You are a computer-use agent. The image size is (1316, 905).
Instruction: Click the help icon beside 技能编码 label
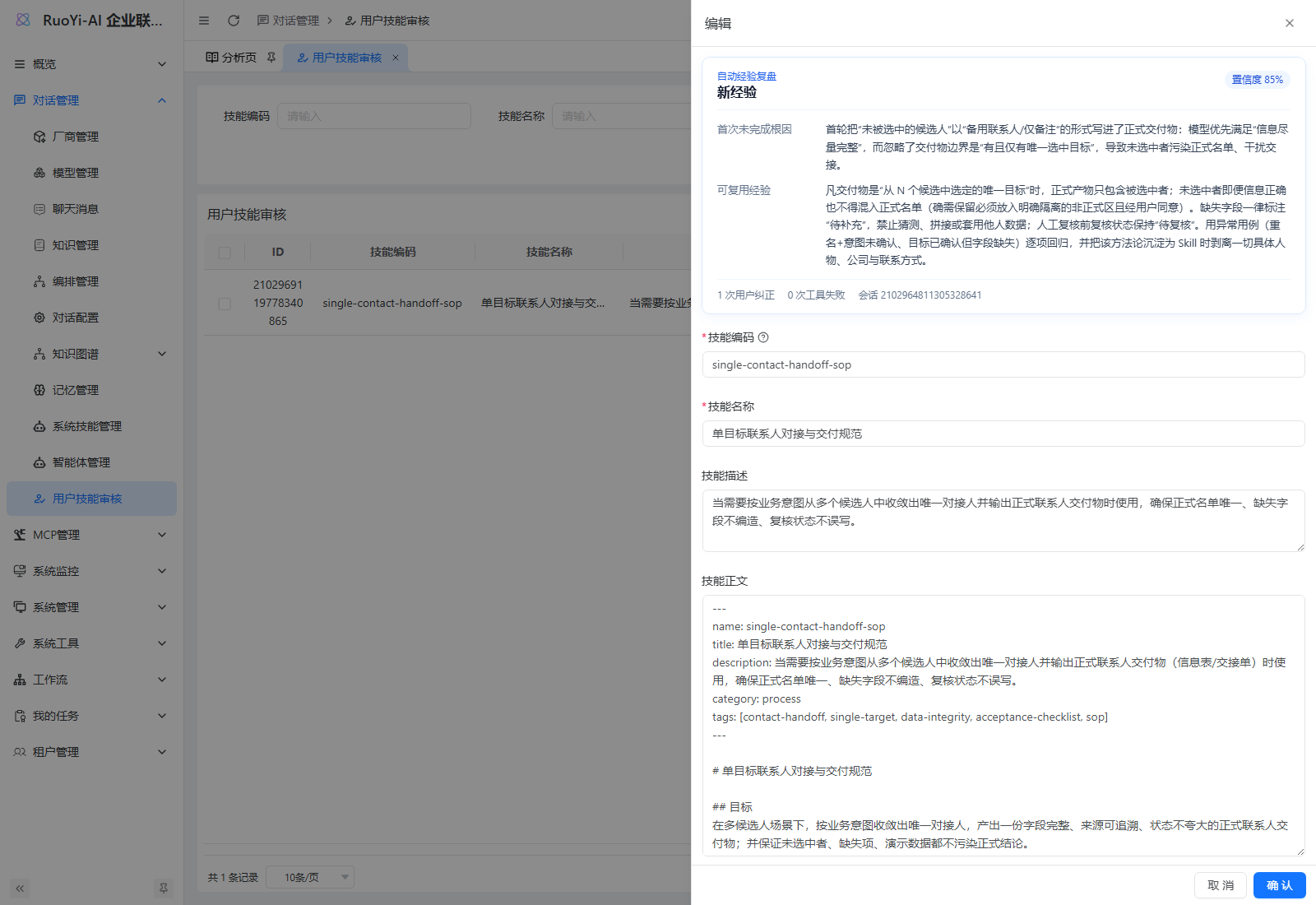pyautogui.click(x=763, y=337)
